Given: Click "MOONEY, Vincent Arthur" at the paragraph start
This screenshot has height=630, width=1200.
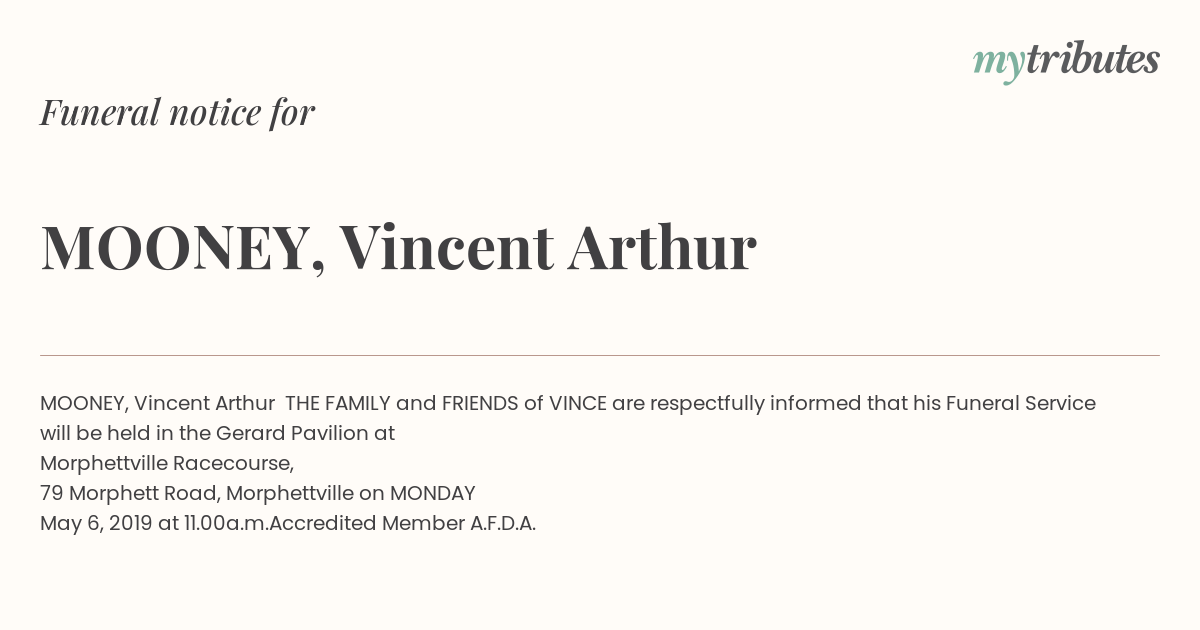Looking at the screenshot, I should 157,404.
